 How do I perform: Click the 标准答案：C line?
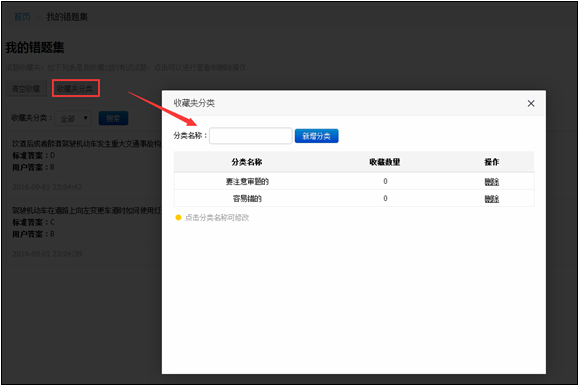(x=33, y=222)
